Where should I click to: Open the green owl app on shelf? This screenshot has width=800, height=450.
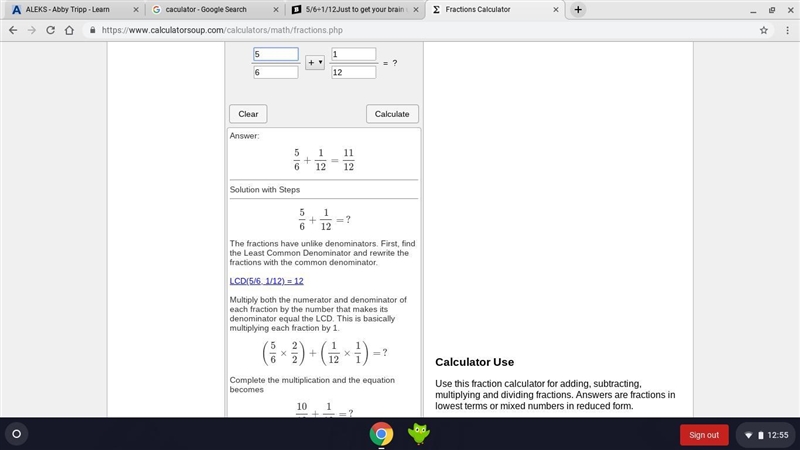pos(418,434)
